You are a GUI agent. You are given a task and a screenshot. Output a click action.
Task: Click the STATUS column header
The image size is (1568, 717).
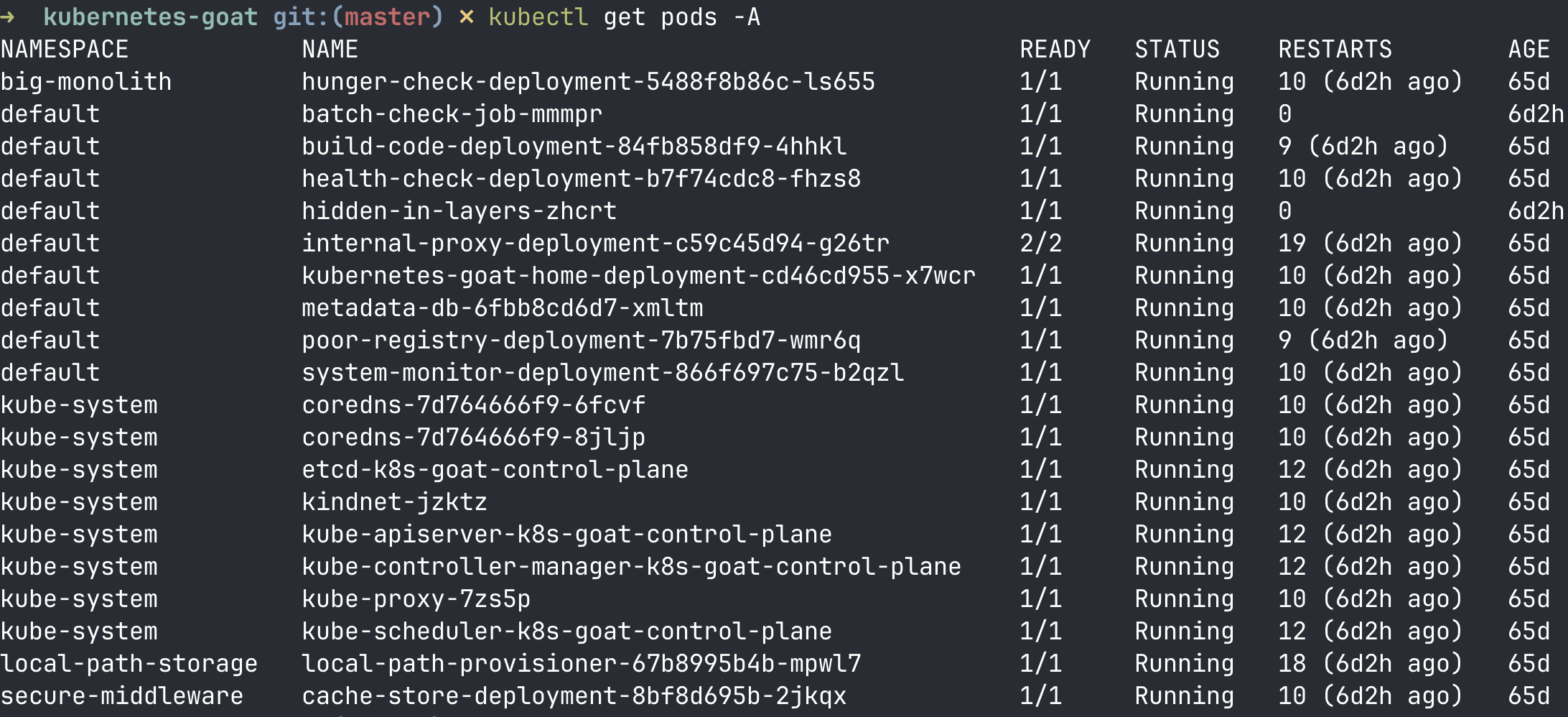pyautogui.click(x=1177, y=49)
